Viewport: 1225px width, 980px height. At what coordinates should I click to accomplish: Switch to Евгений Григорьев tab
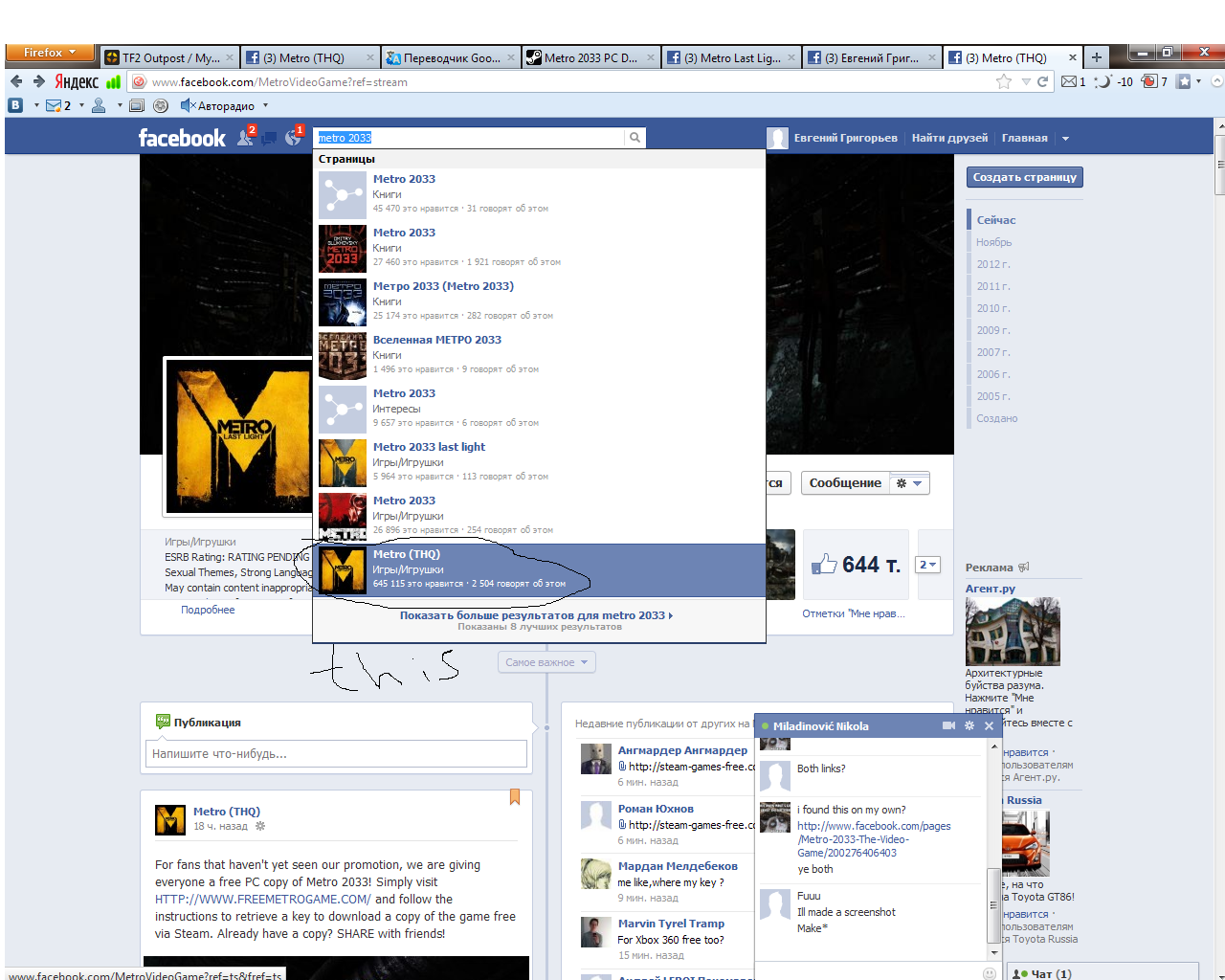(x=872, y=57)
